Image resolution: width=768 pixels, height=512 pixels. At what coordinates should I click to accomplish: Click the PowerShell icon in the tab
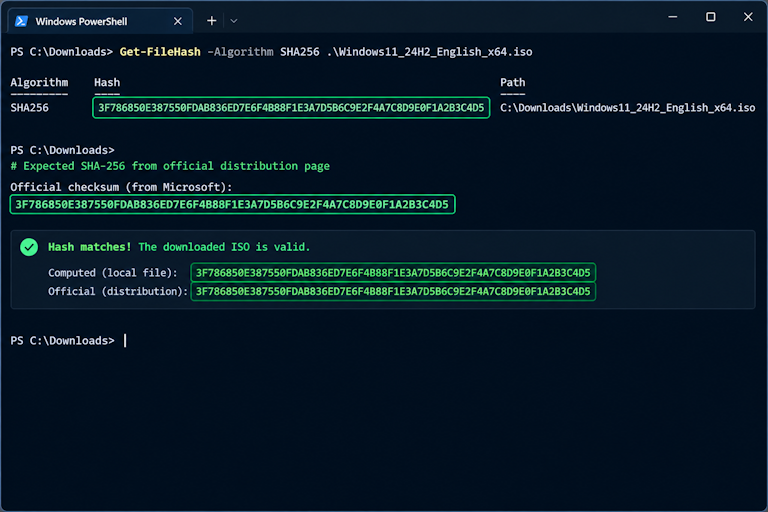[x=21, y=22]
